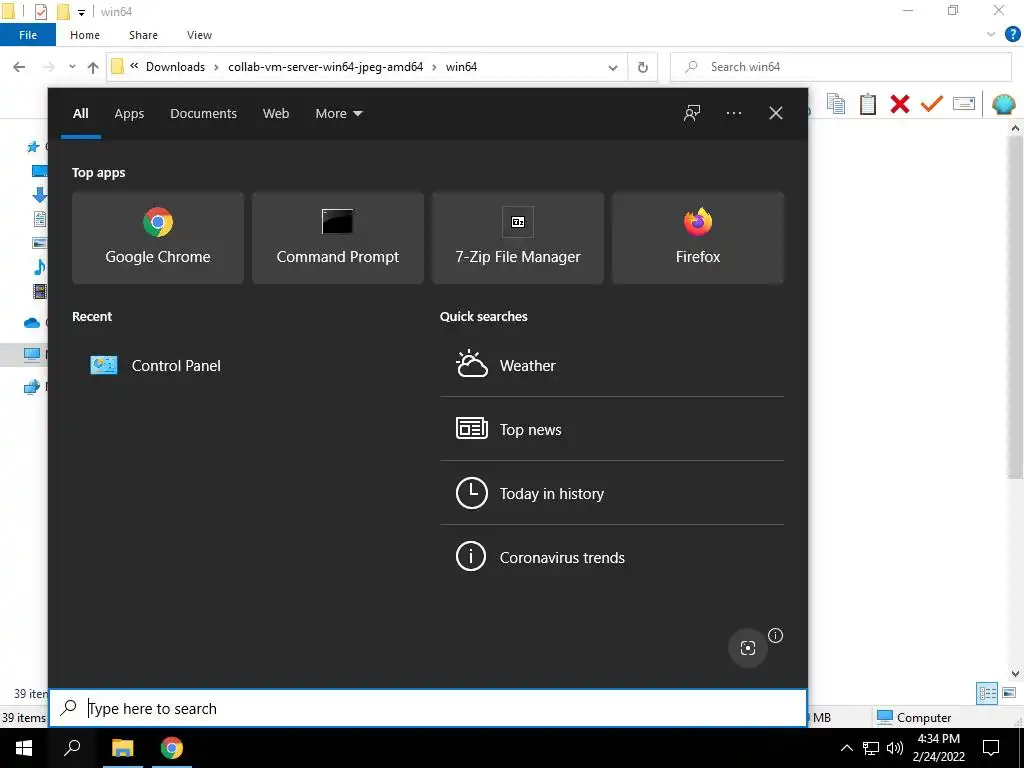Select Today in history quick search

pyautogui.click(x=612, y=493)
